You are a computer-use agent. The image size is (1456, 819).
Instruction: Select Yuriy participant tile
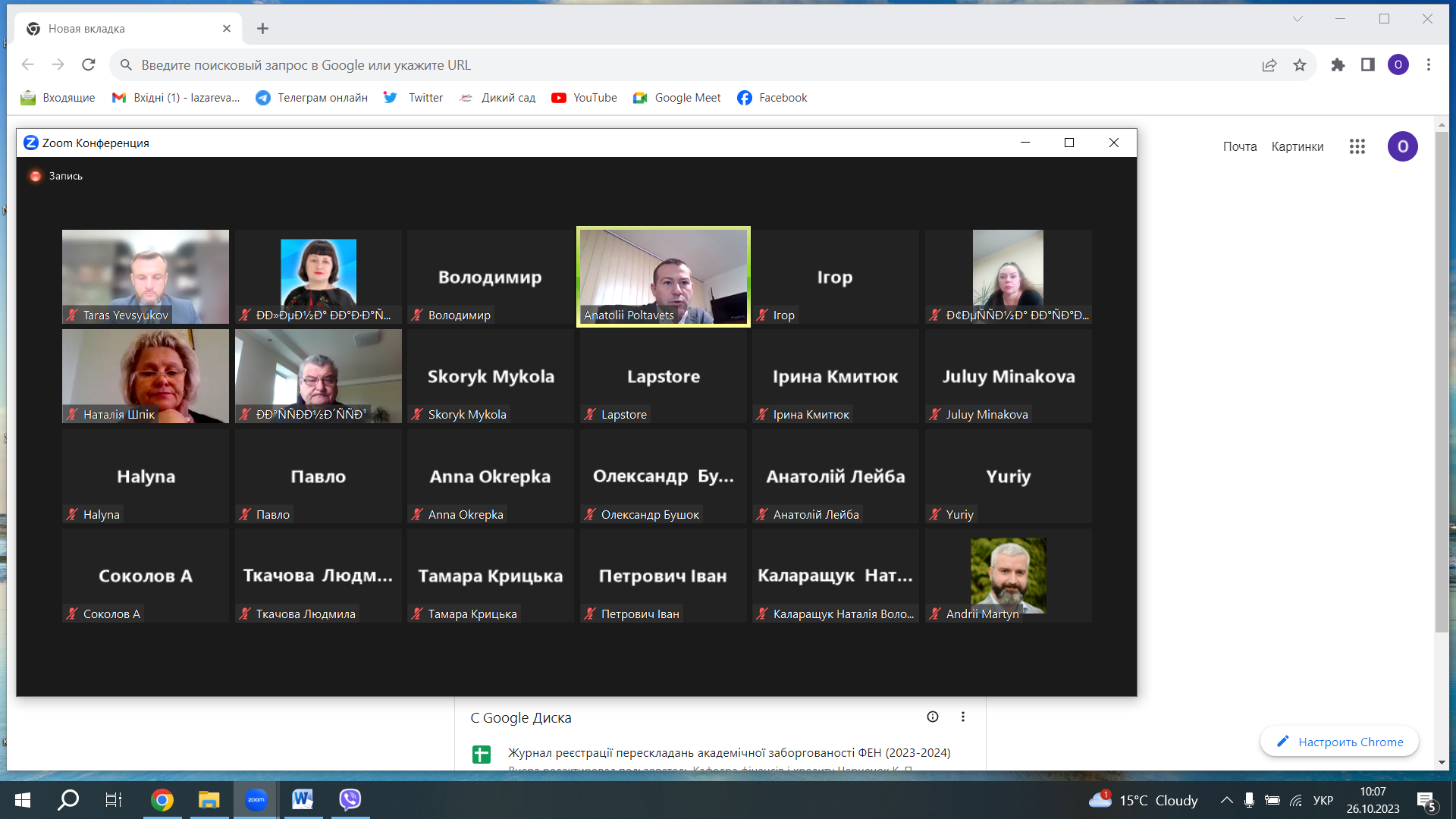(1009, 476)
